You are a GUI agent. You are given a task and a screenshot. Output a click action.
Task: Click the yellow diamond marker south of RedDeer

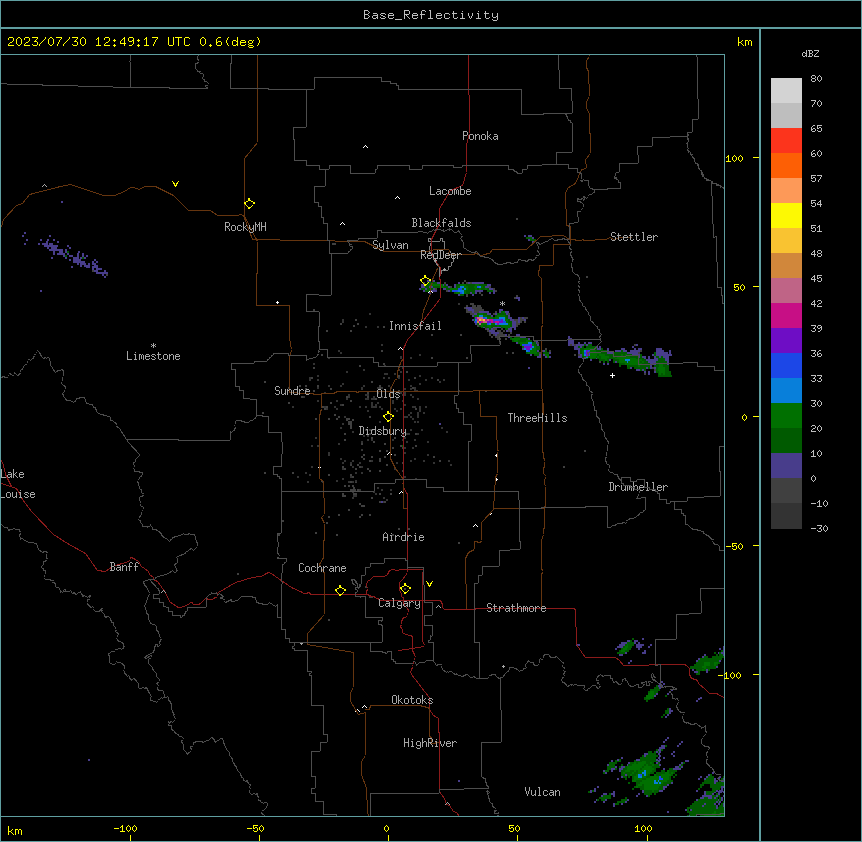click(425, 281)
